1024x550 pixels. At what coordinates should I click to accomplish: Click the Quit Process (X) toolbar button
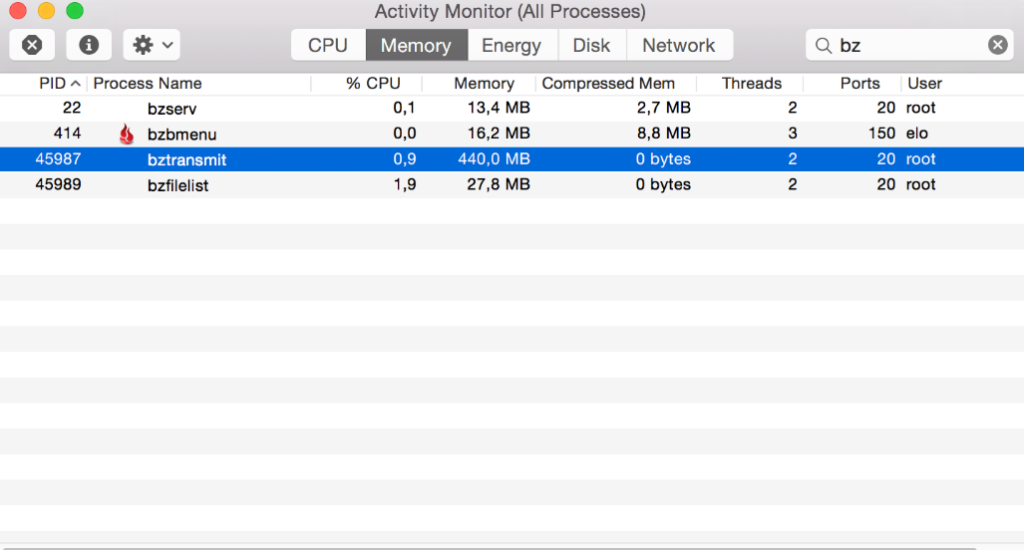[32, 45]
